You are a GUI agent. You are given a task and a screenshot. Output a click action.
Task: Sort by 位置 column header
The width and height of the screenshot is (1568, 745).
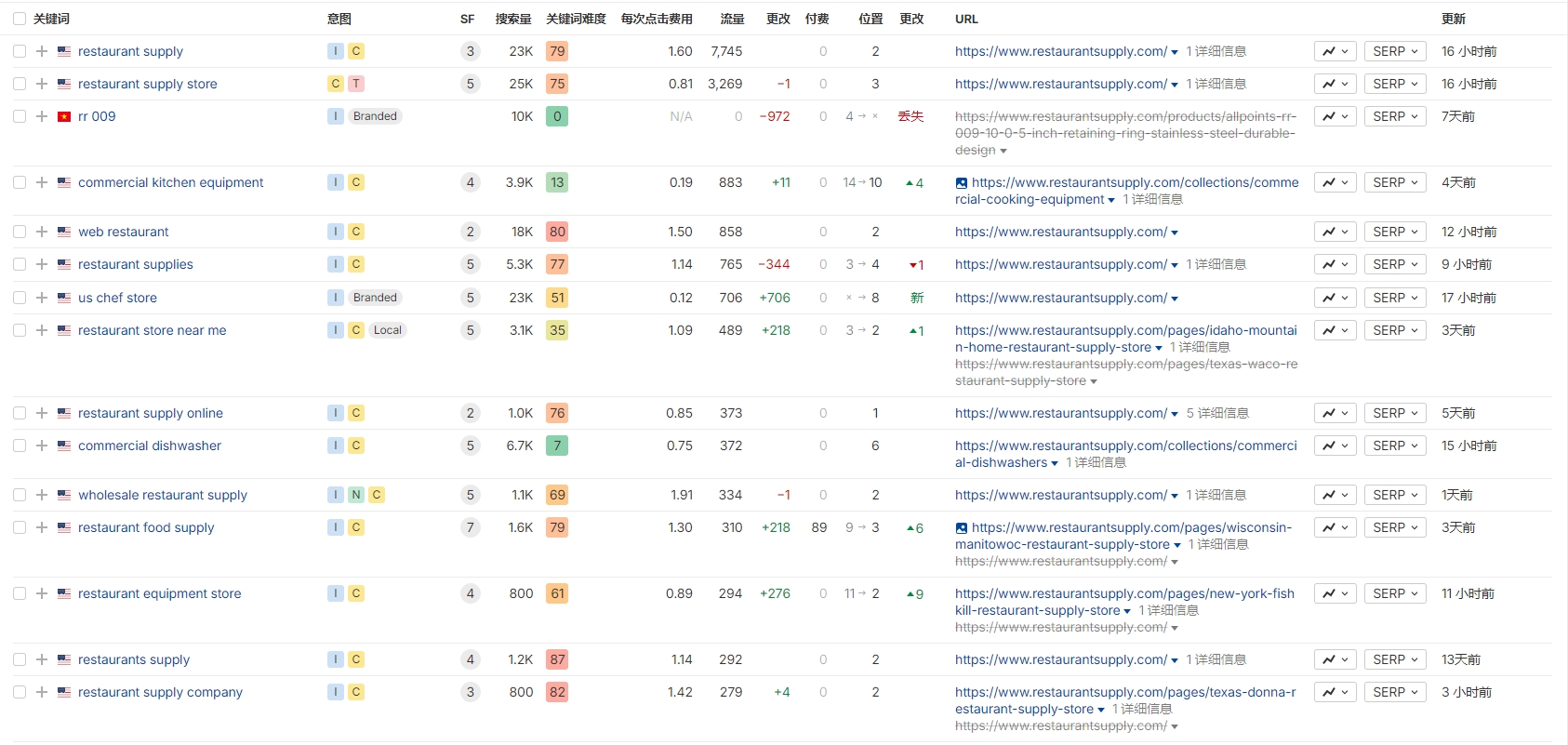point(870,19)
